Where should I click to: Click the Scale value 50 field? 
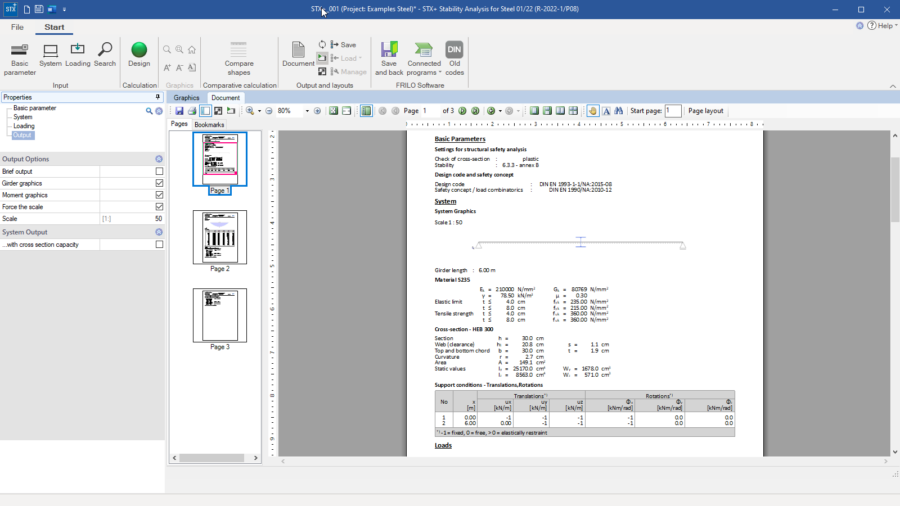tap(131, 219)
